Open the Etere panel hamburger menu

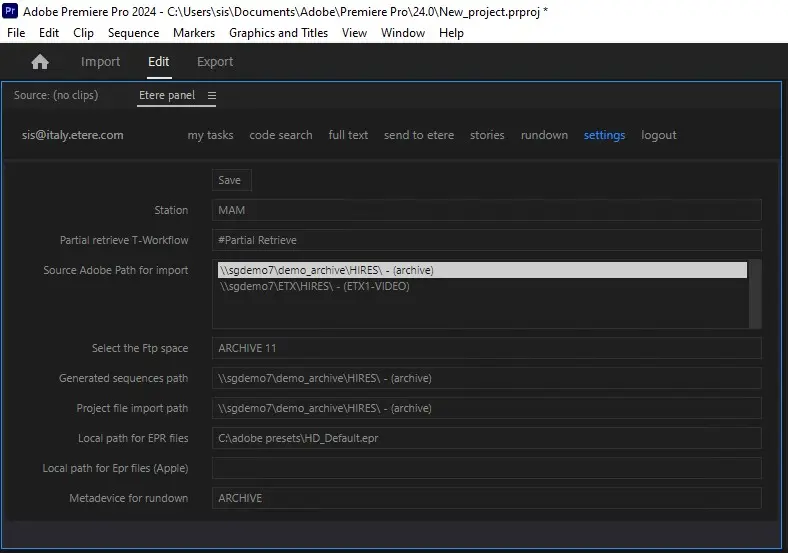211,95
